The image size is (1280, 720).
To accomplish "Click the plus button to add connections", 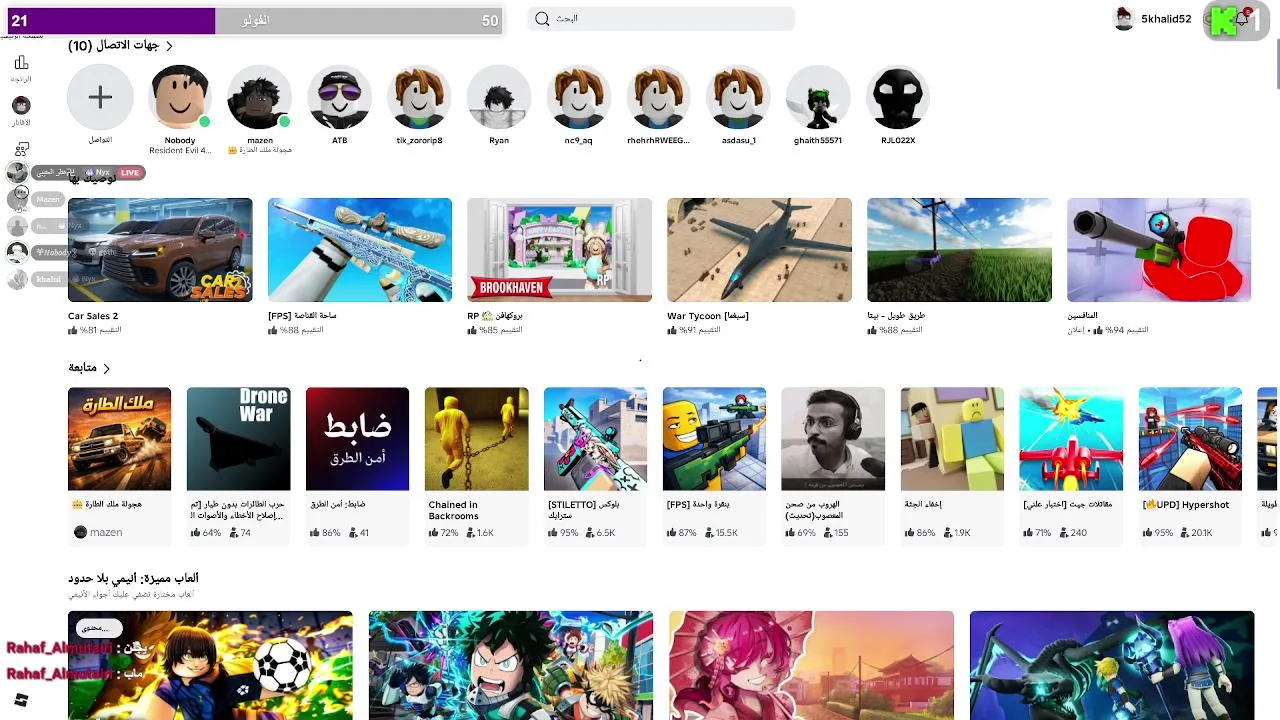I will tap(100, 97).
